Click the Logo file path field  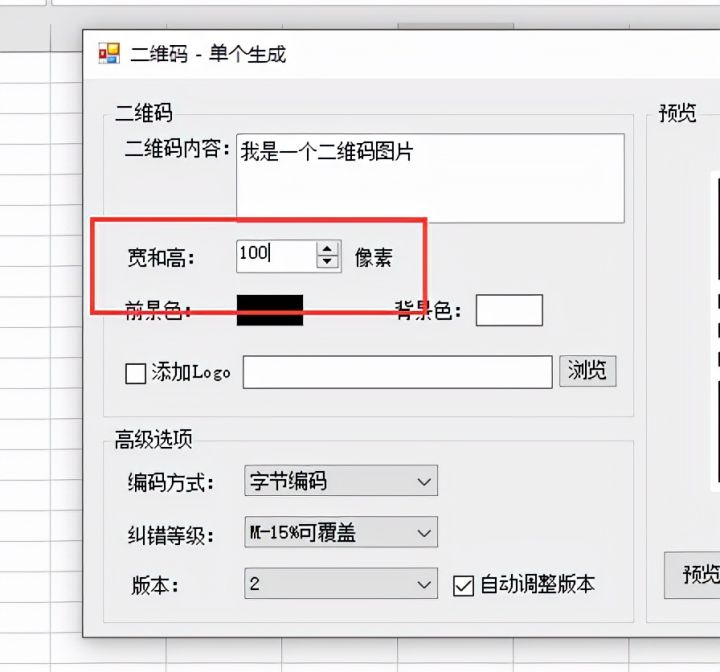398,372
